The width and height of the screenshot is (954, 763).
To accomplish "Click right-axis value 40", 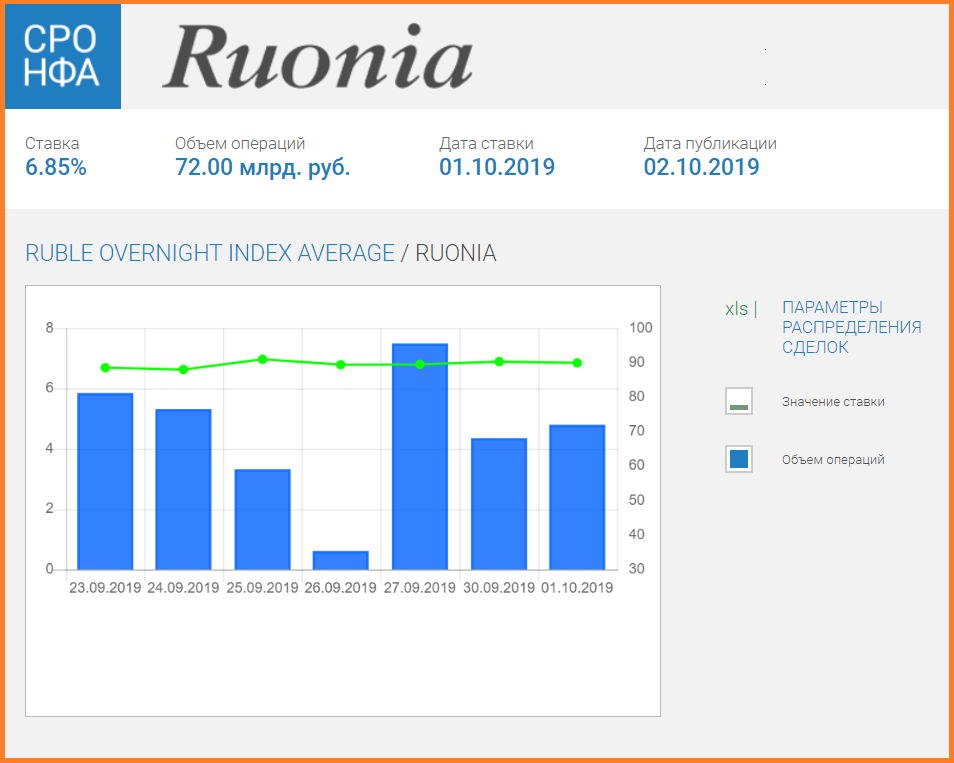I will [x=636, y=534].
